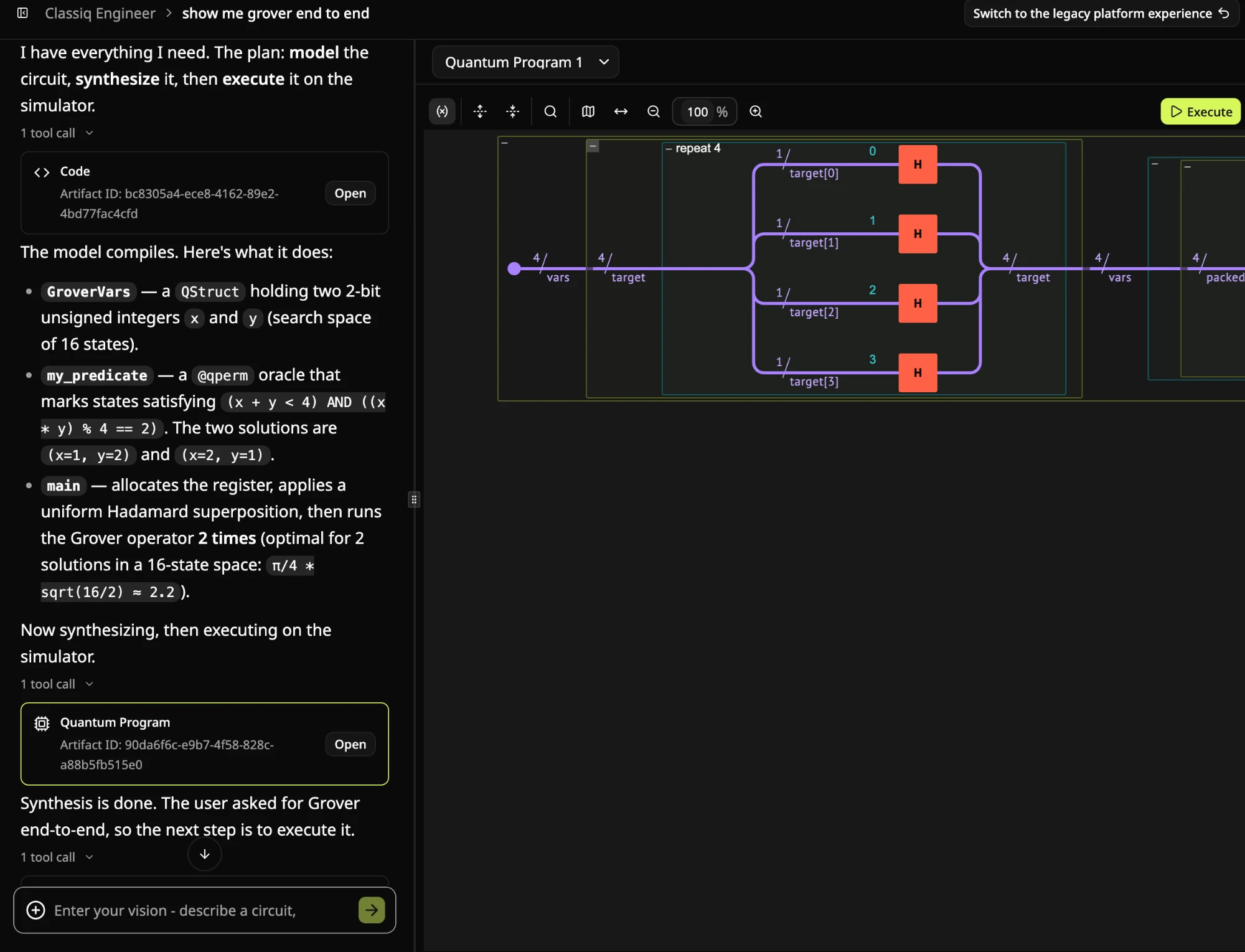Switch to the legacy platform experience
Screen dimensions: 1245x952
(1101, 13)
